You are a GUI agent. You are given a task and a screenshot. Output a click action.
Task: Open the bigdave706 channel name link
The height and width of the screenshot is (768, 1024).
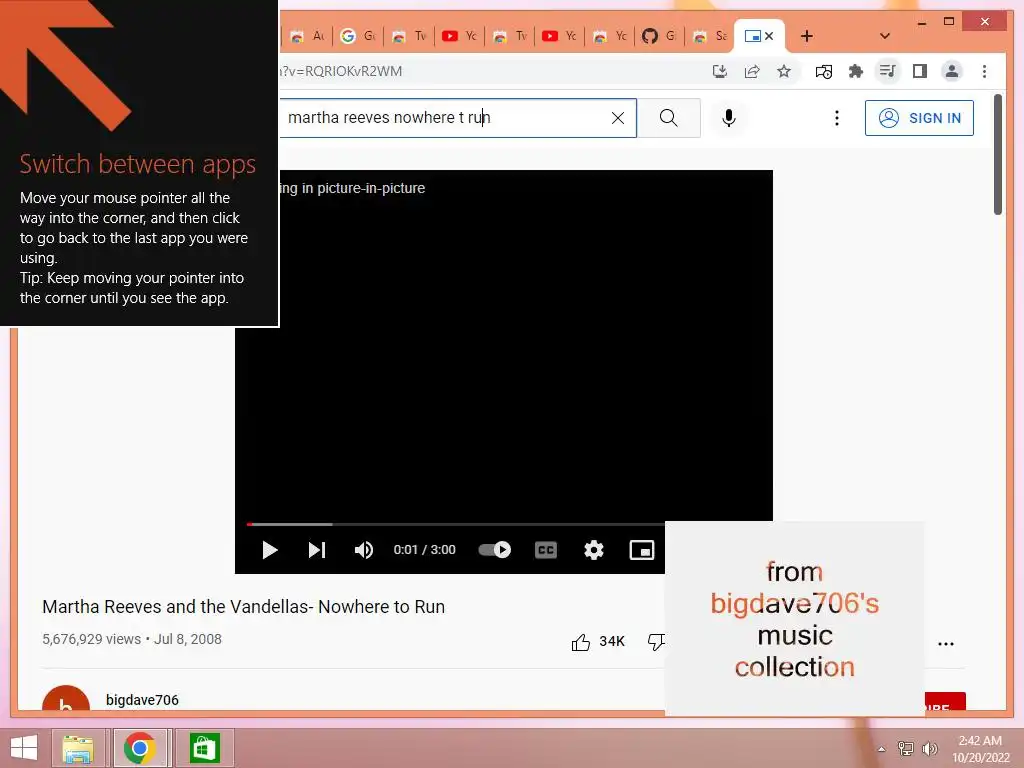click(142, 699)
